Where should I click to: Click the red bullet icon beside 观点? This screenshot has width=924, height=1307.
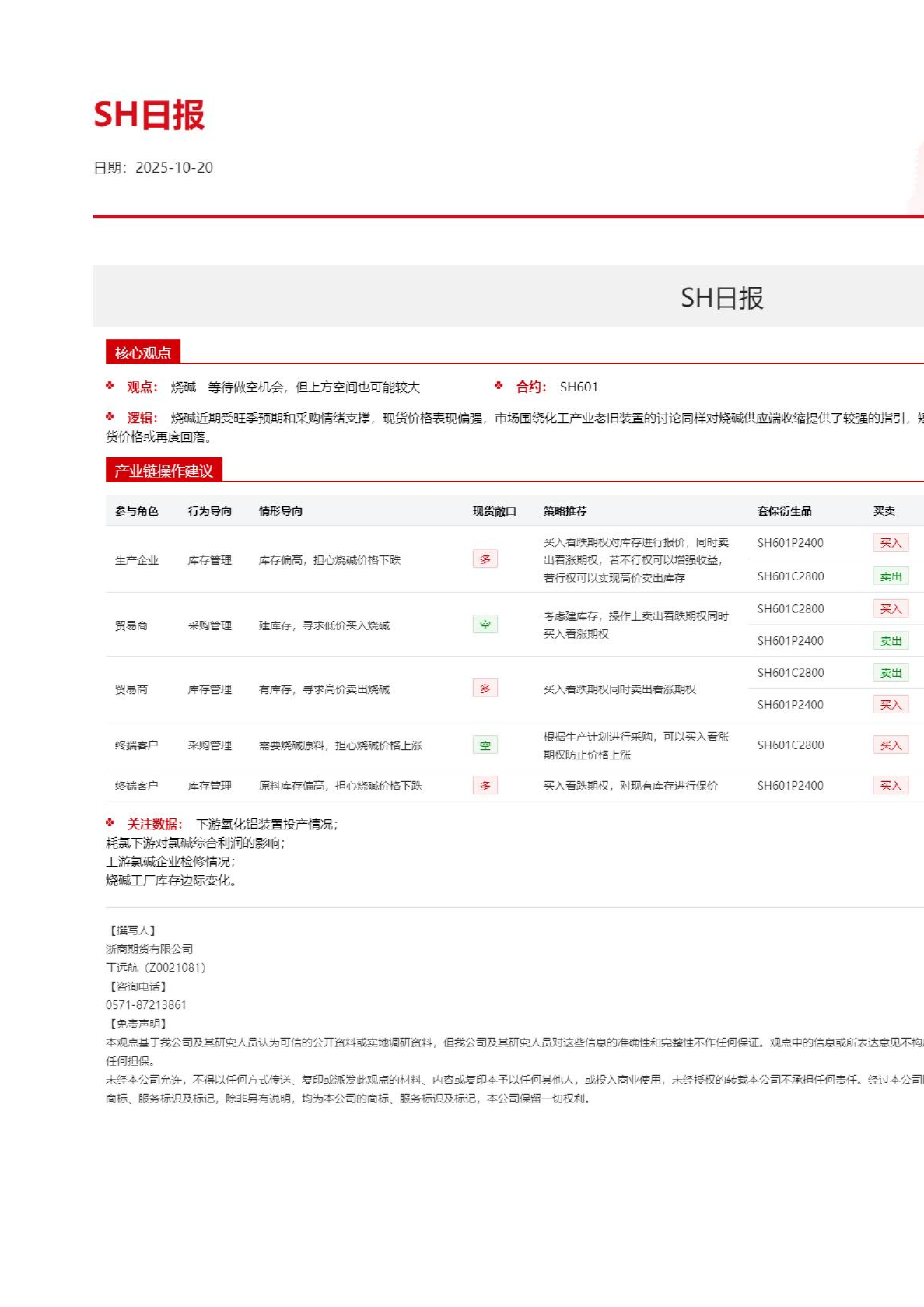(x=110, y=386)
